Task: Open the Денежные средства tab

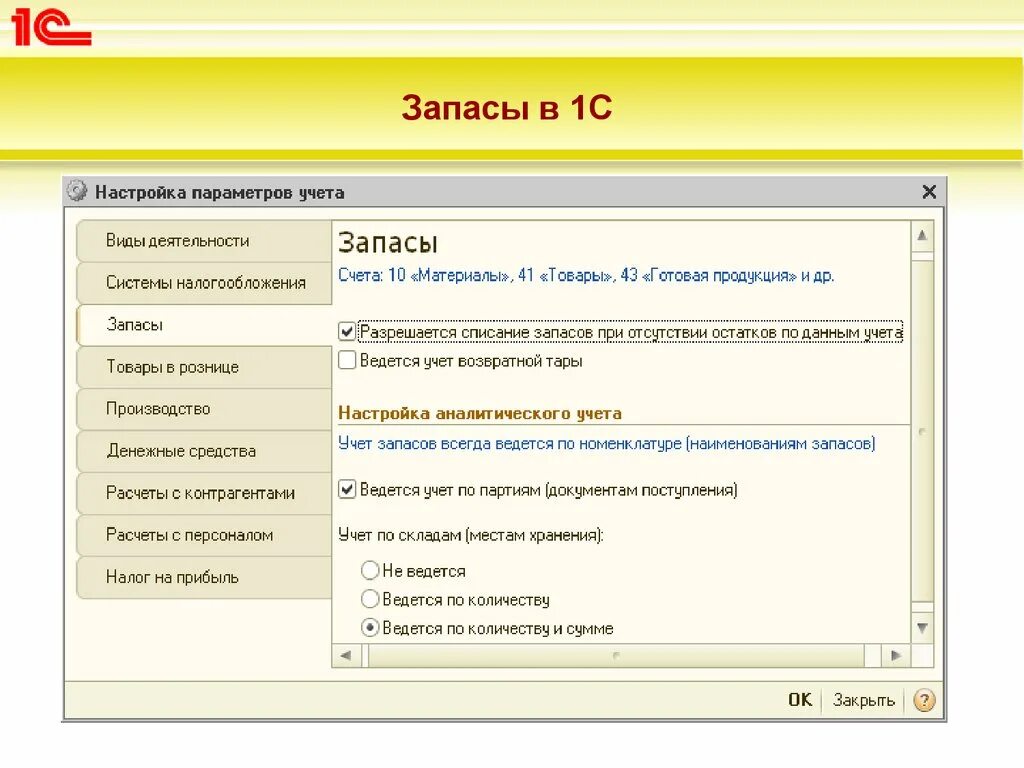Action: (204, 451)
